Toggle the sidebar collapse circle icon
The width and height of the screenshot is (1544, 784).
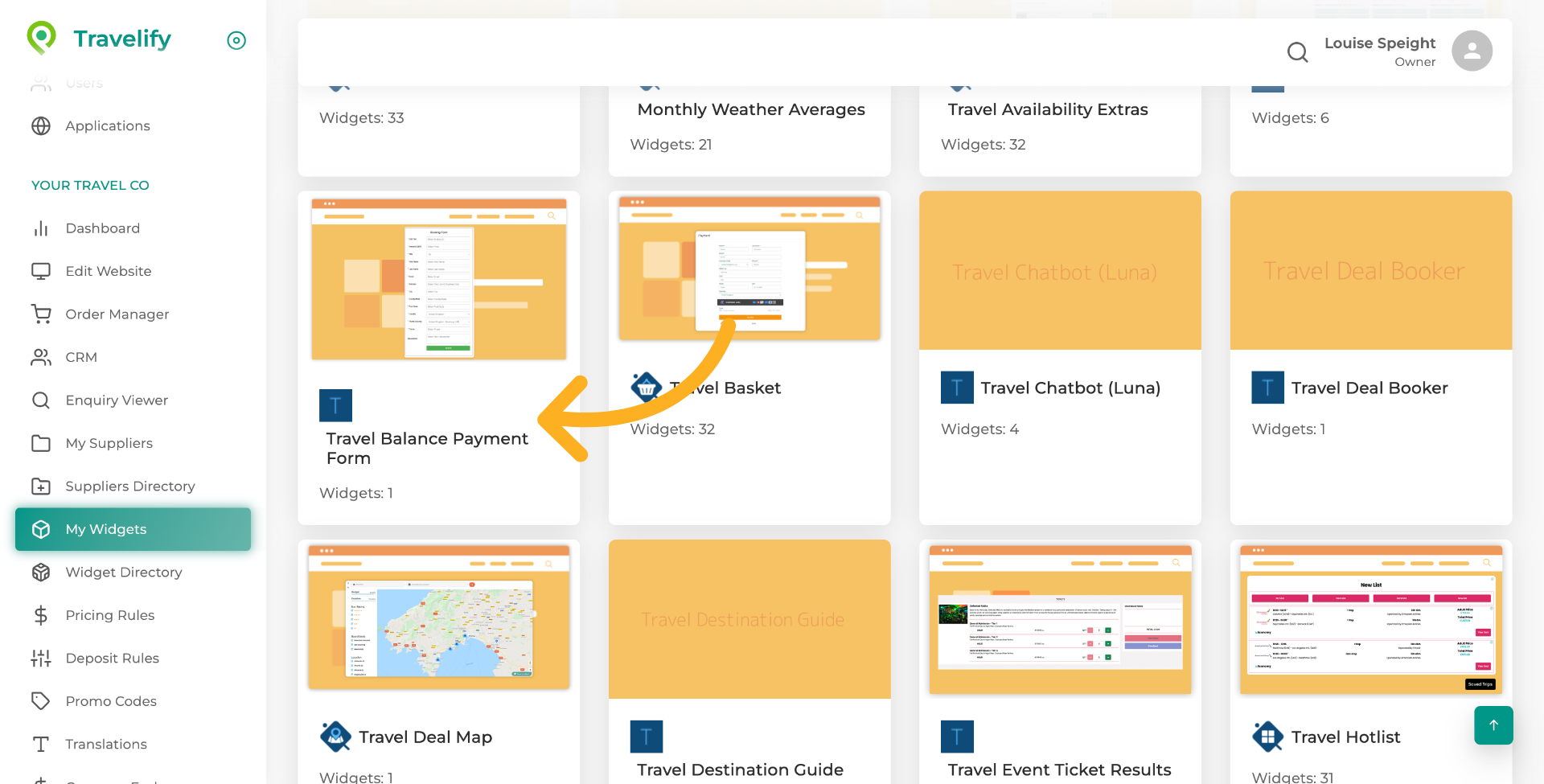coord(236,40)
